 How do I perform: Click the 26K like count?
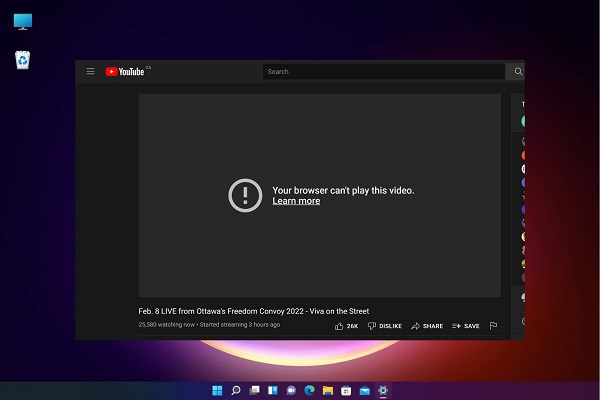tap(352, 326)
